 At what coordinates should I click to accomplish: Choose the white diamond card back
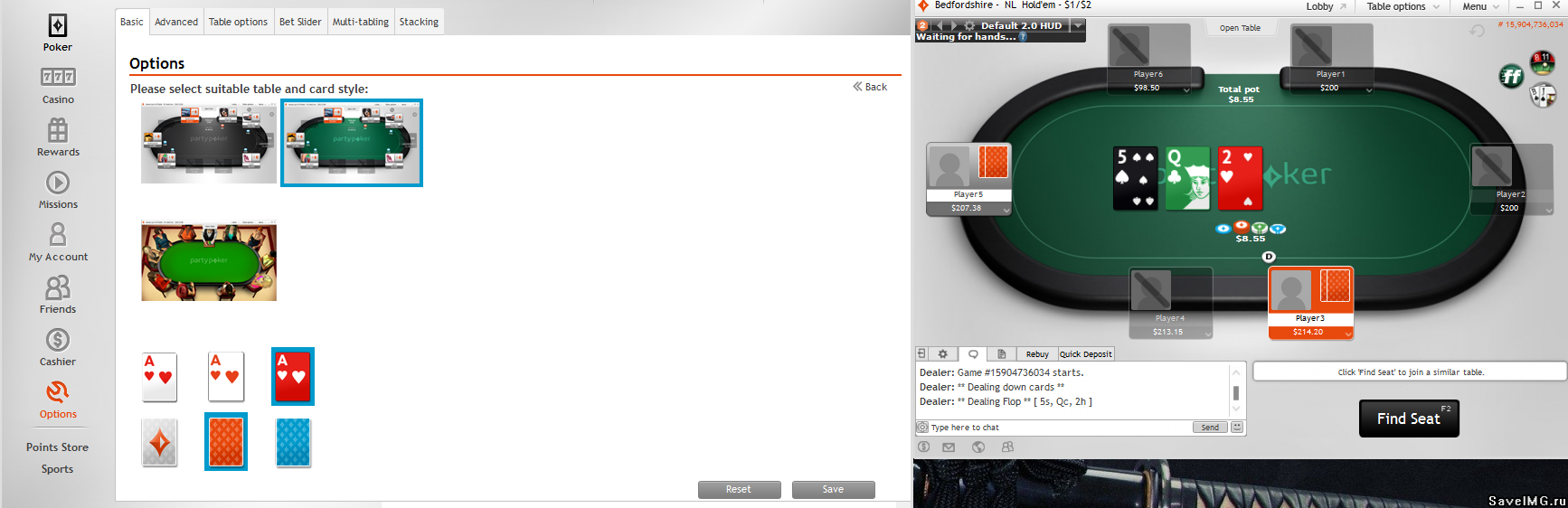click(160, 443)
